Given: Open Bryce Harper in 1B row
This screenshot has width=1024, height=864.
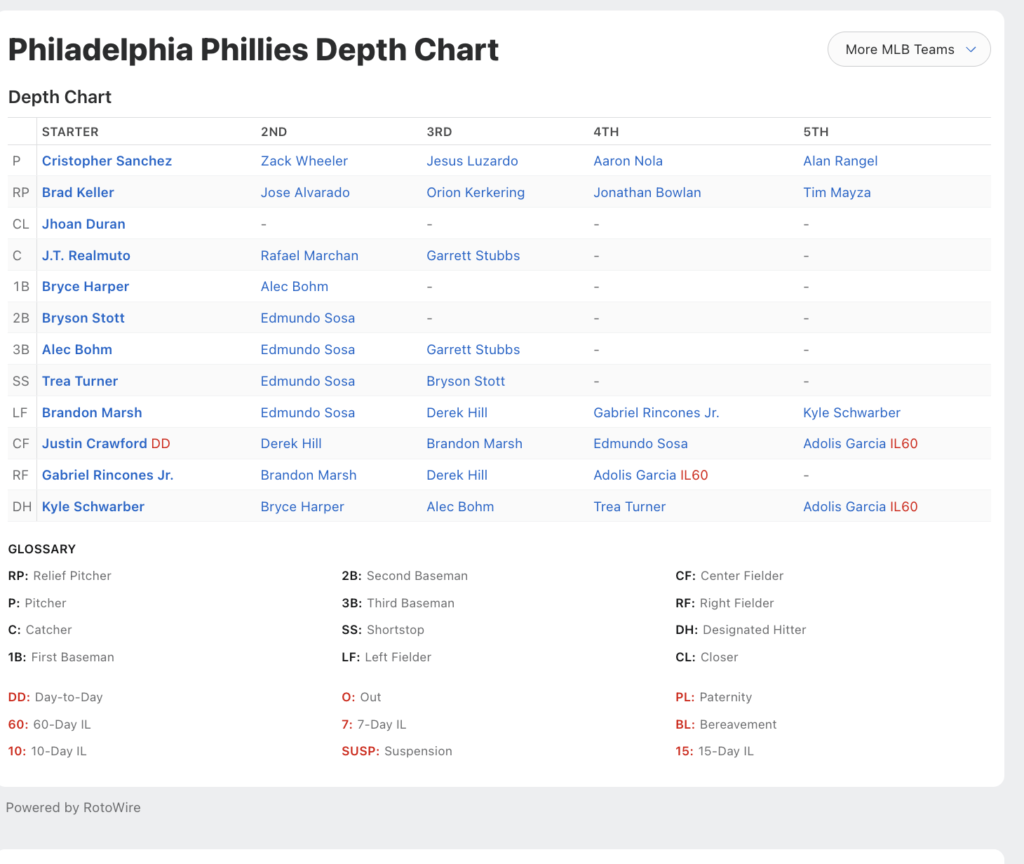Looking at the screenshot, I should [x=85, y=287].
